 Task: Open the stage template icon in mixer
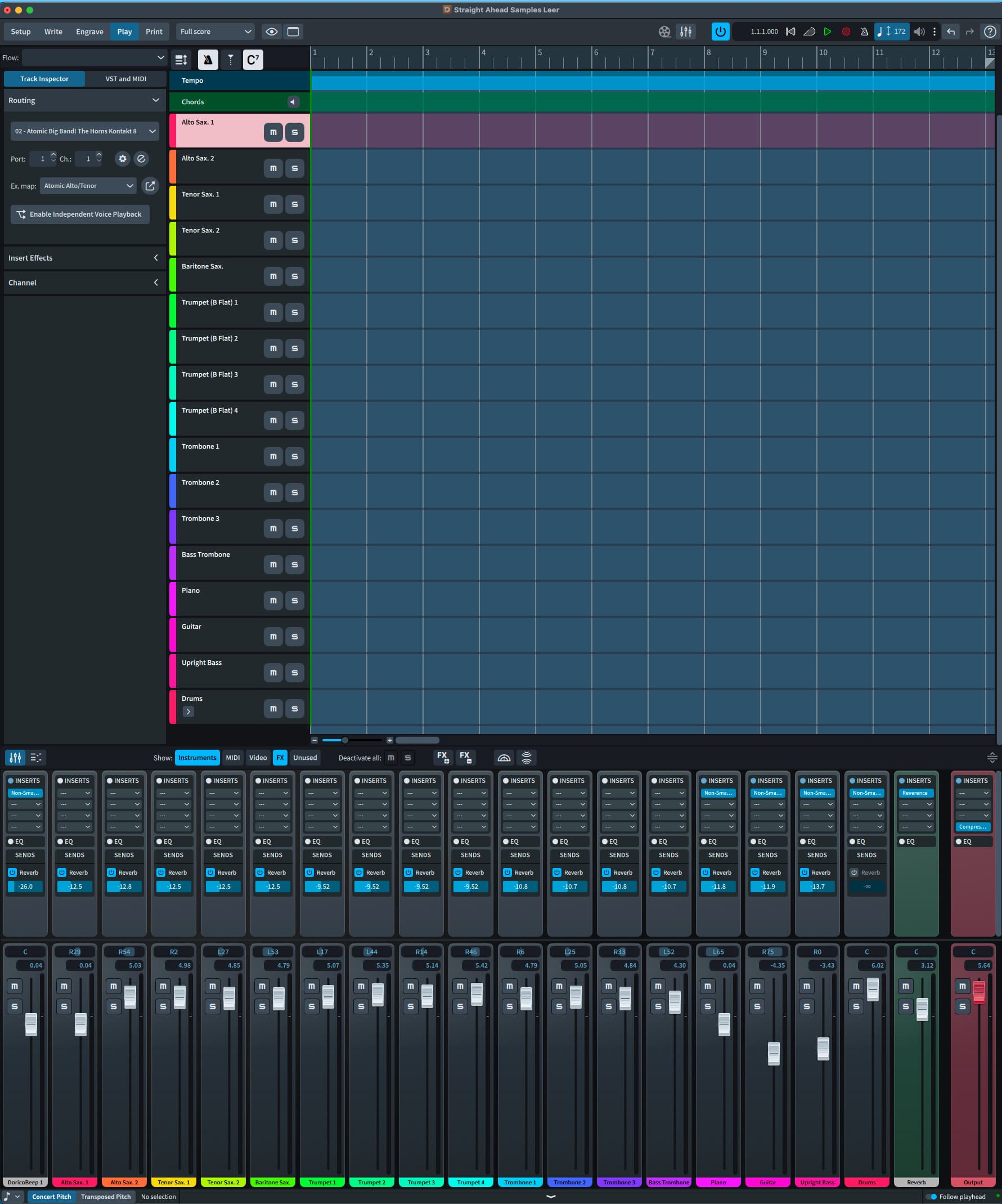pyautogui.click(x=504, y=758)
